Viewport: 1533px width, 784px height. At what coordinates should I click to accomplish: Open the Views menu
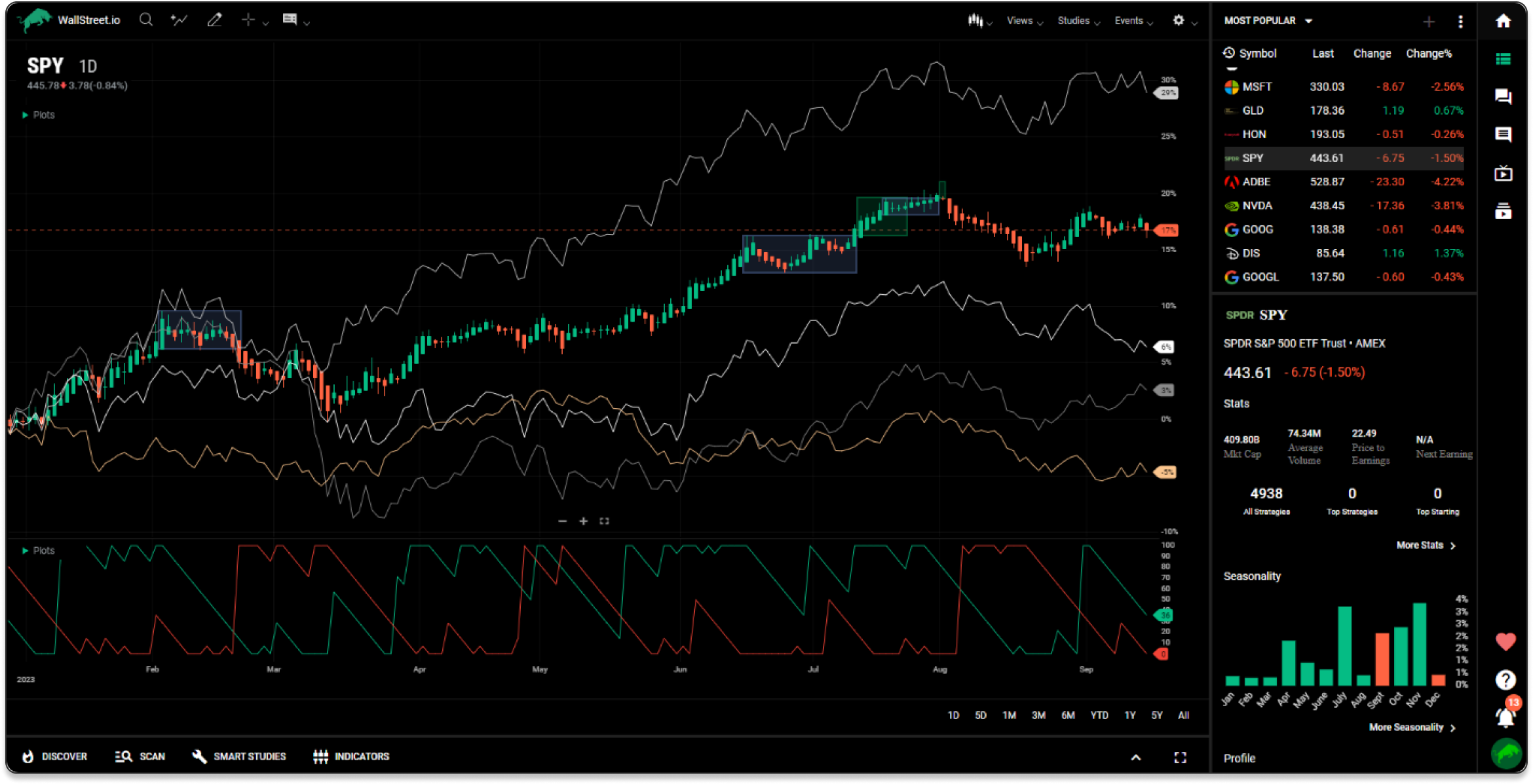point(1024,21)
